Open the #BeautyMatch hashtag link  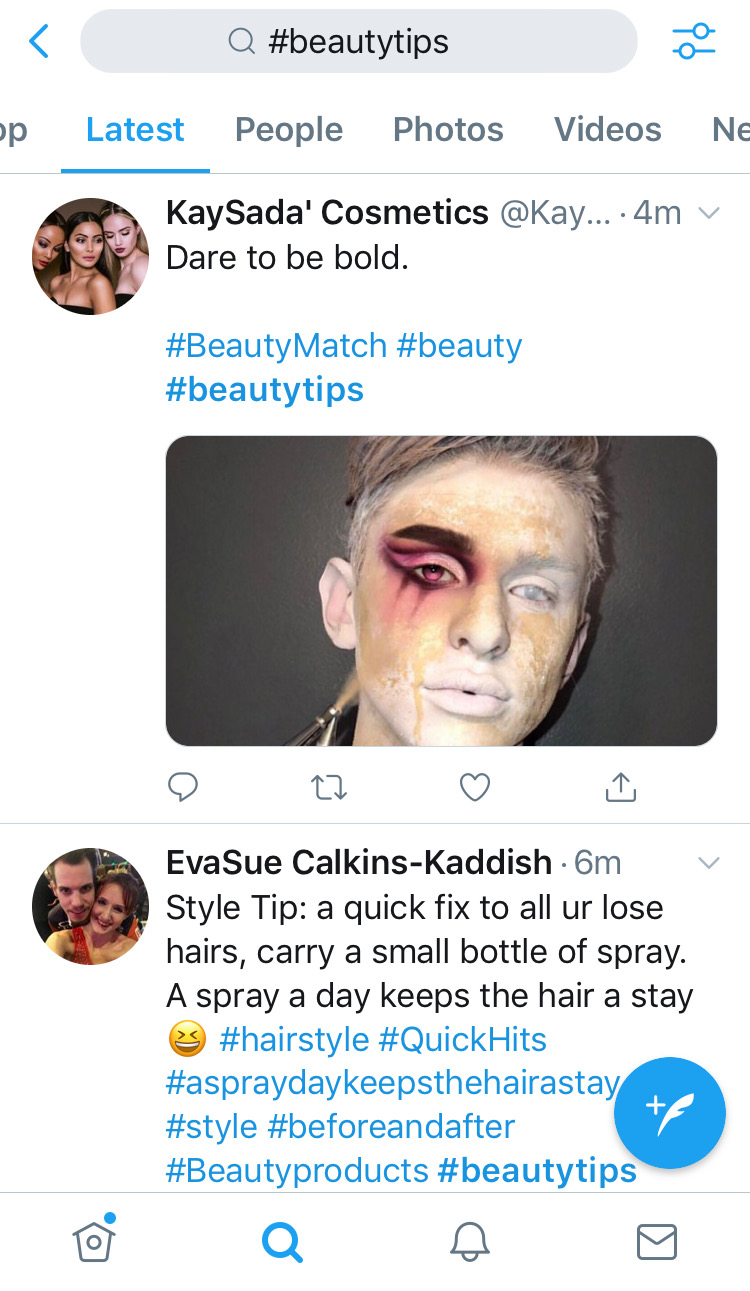tap(276, 346)
